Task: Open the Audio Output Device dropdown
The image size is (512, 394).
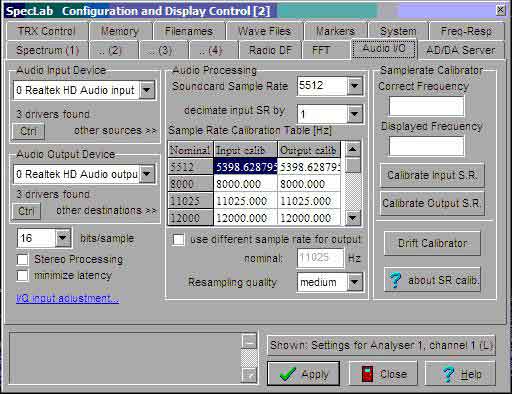Action: pyautogui.click(x=147, y=174)
